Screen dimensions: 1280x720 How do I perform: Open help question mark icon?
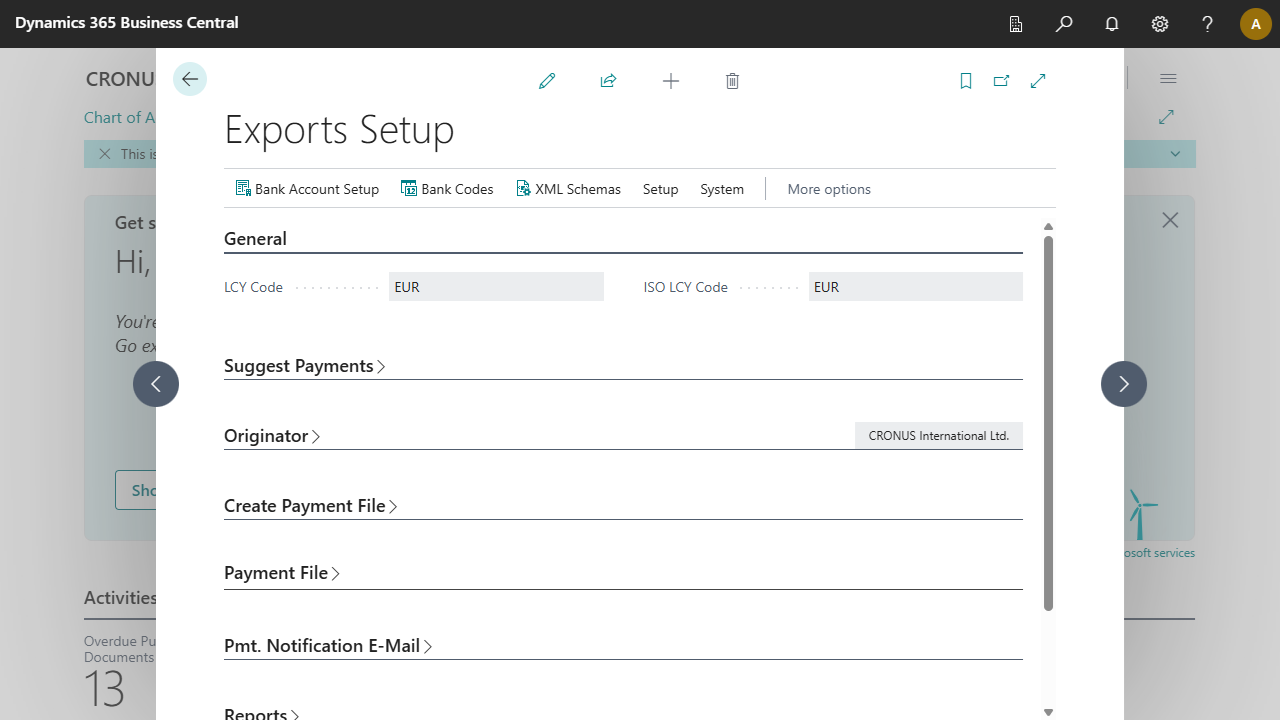point(1208,24)
